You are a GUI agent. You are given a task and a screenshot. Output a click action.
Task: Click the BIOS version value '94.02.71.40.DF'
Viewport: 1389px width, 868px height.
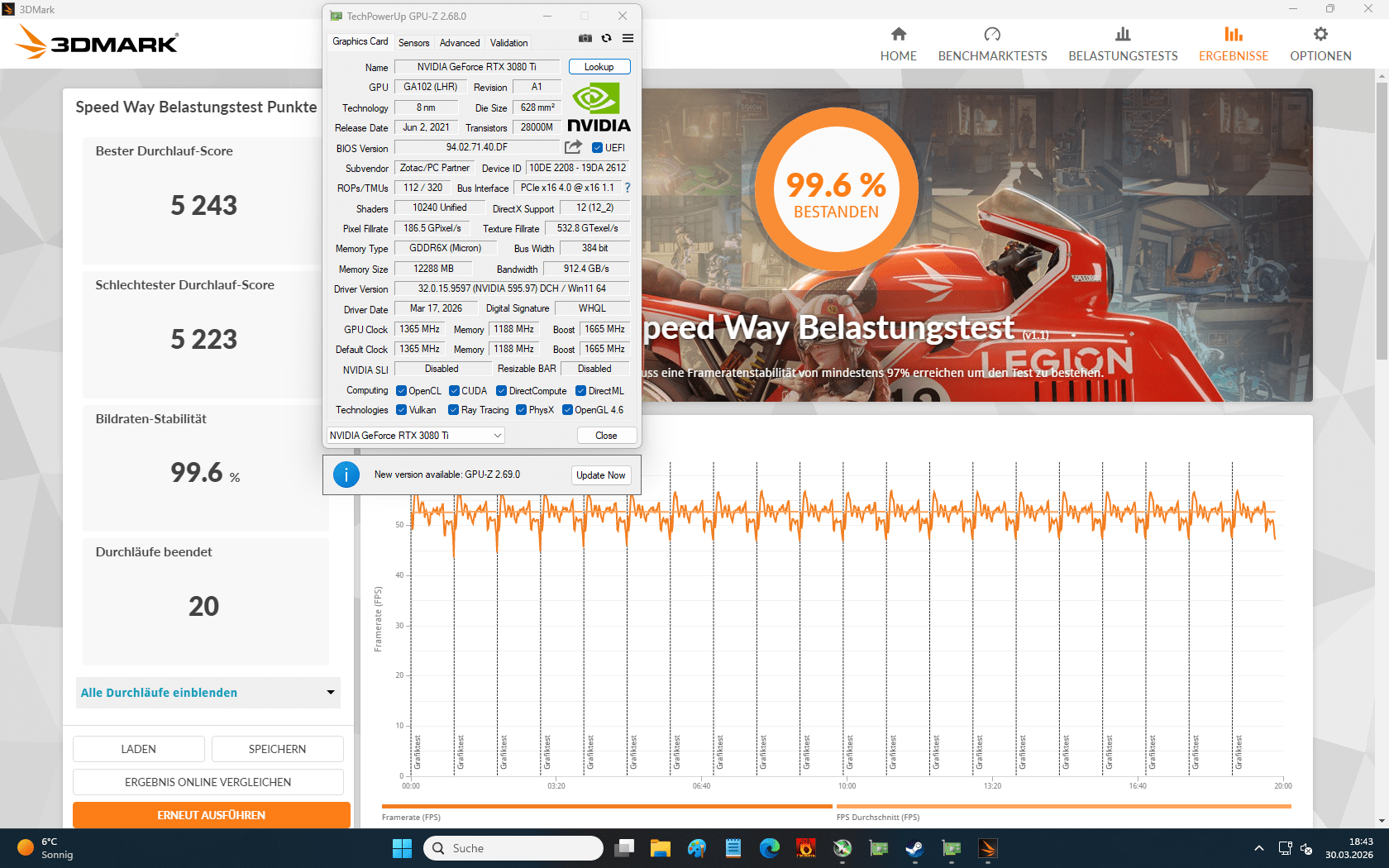[x=477, y=147]
